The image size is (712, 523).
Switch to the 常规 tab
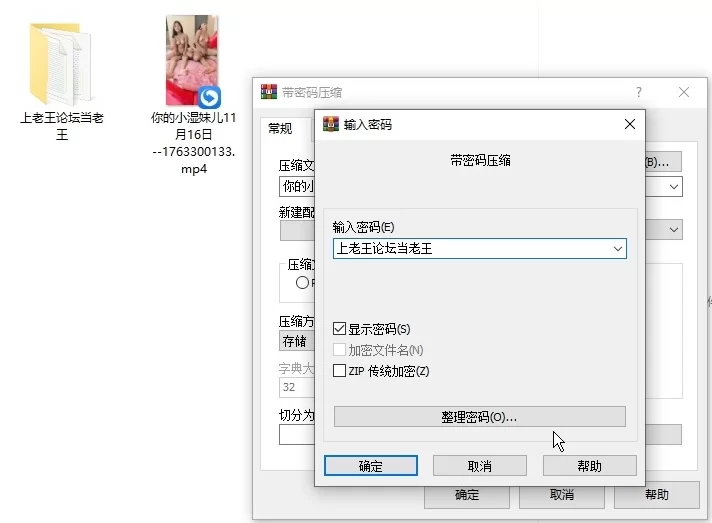[x=279, y=128]
